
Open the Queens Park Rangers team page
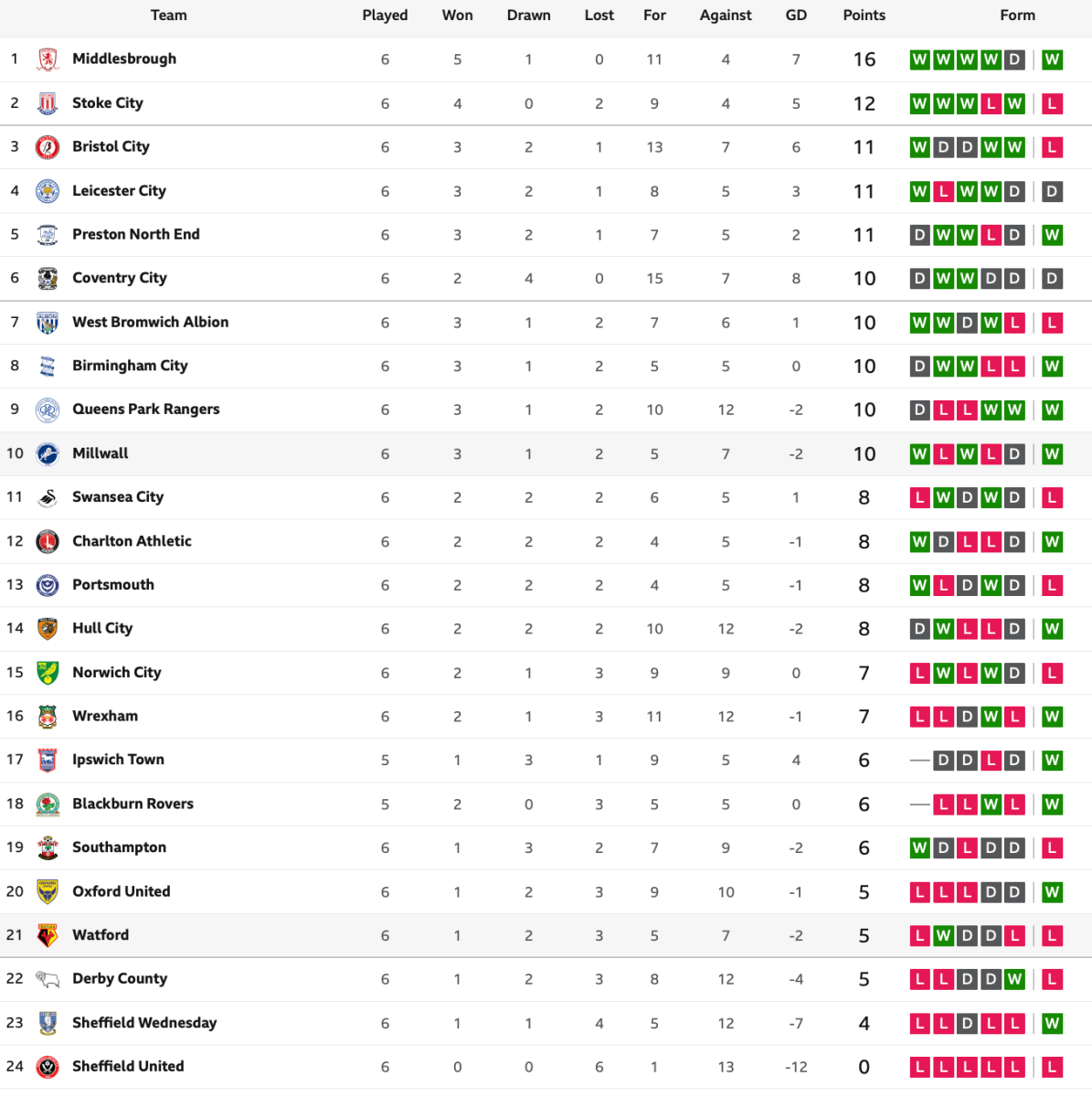coord(145,409)
